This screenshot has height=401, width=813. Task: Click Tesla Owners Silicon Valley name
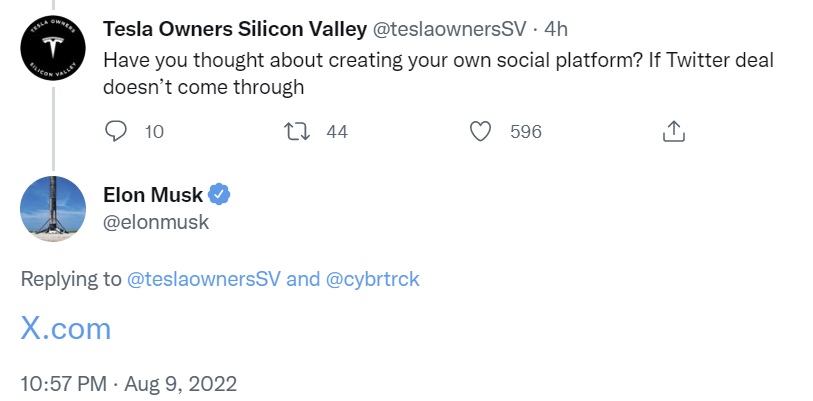(235, 30)
